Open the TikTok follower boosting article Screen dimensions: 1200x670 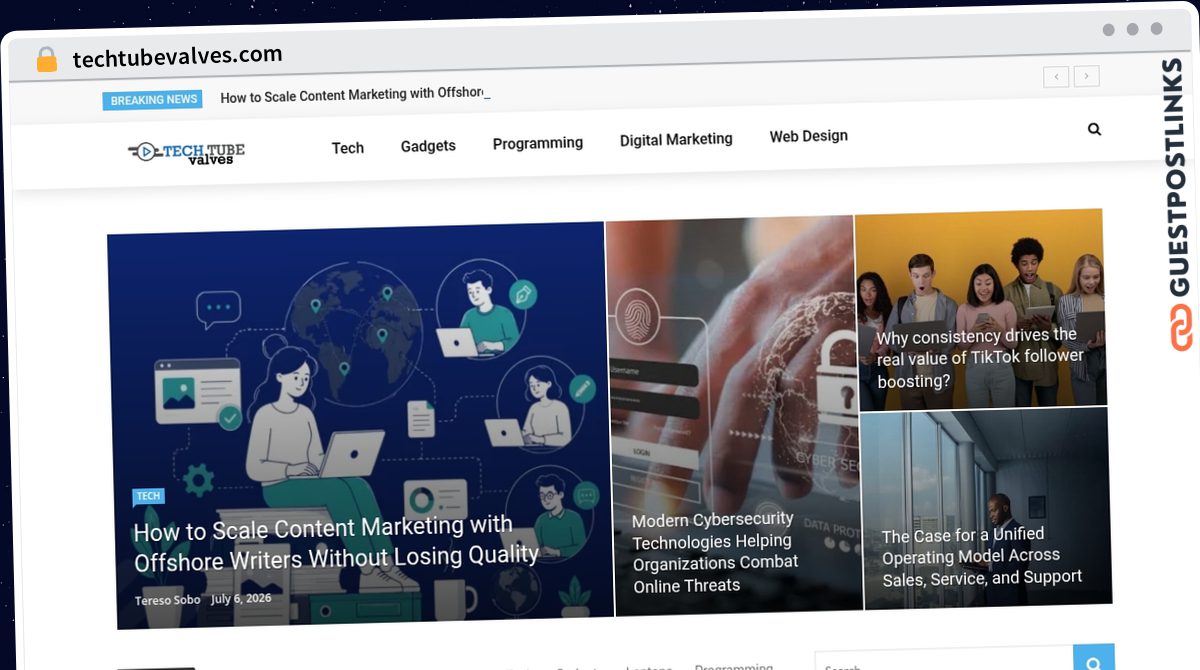980,358
